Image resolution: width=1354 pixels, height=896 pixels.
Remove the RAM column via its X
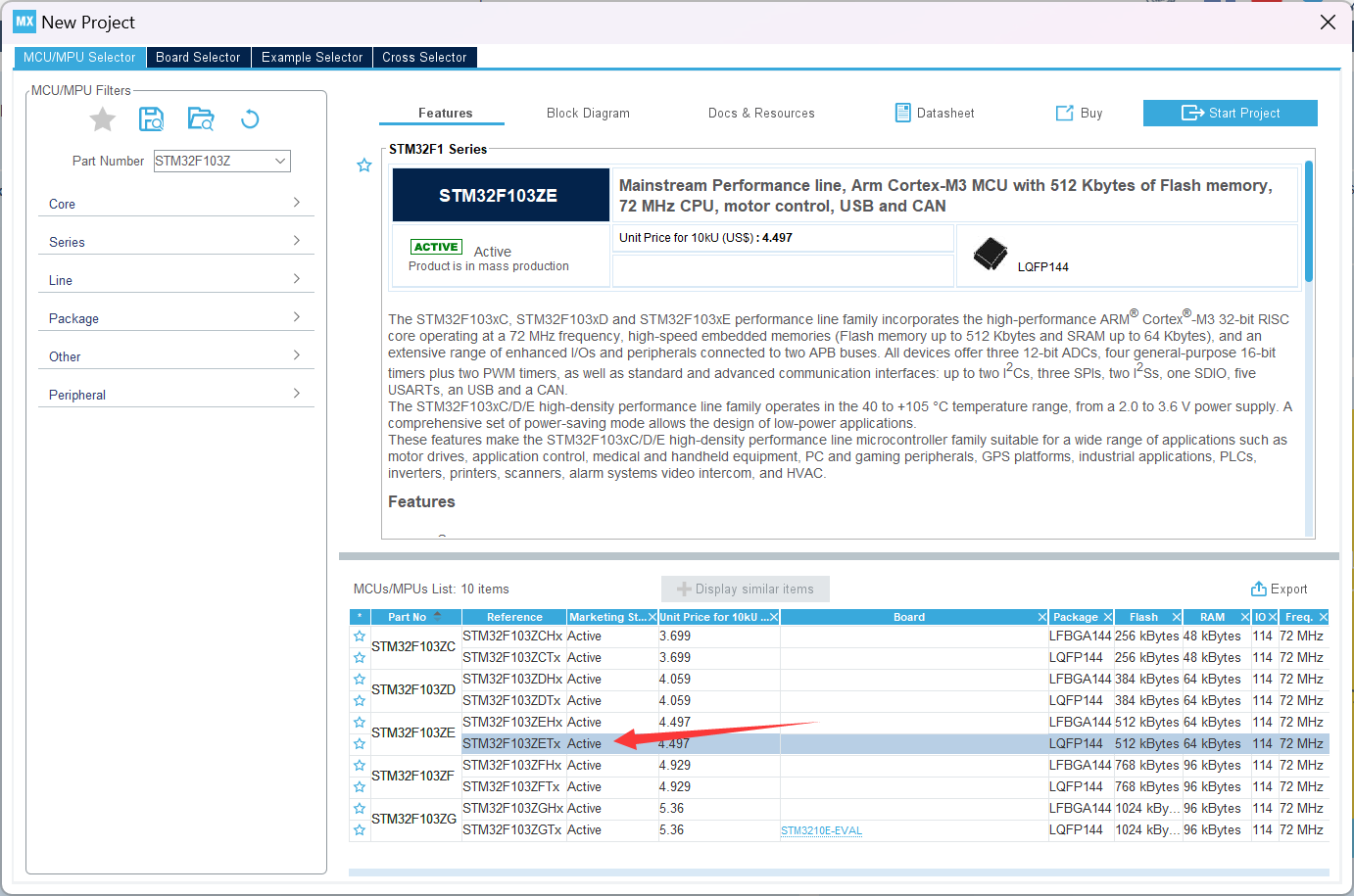click(1245, 617)
